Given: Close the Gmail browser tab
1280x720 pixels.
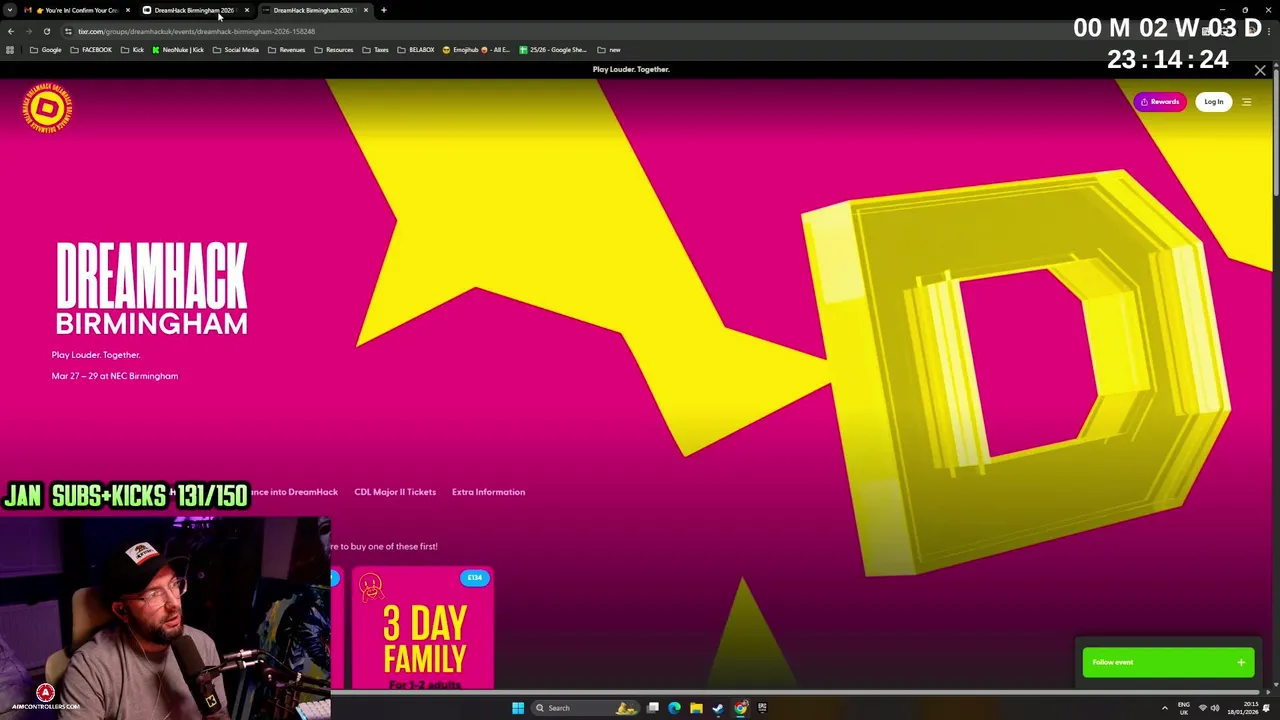Looking at the screenshot, I should click(128, 10).
